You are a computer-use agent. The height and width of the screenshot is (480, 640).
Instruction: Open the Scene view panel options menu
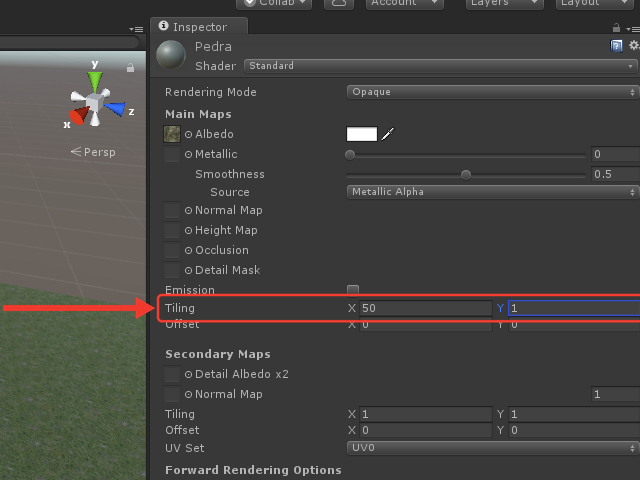(136, 29)
